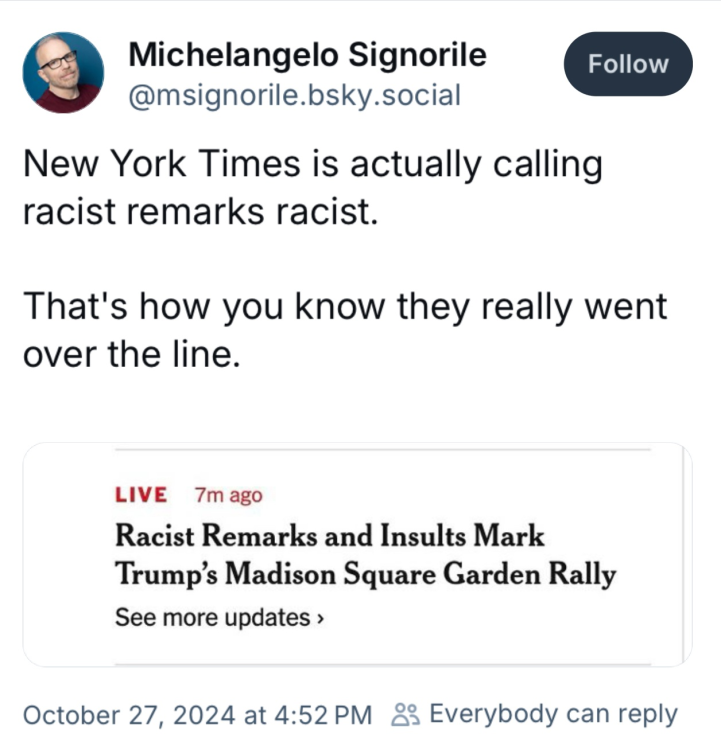Click the over the line text
The width and height of the screenshot is (721, 750).
(131, 355)
